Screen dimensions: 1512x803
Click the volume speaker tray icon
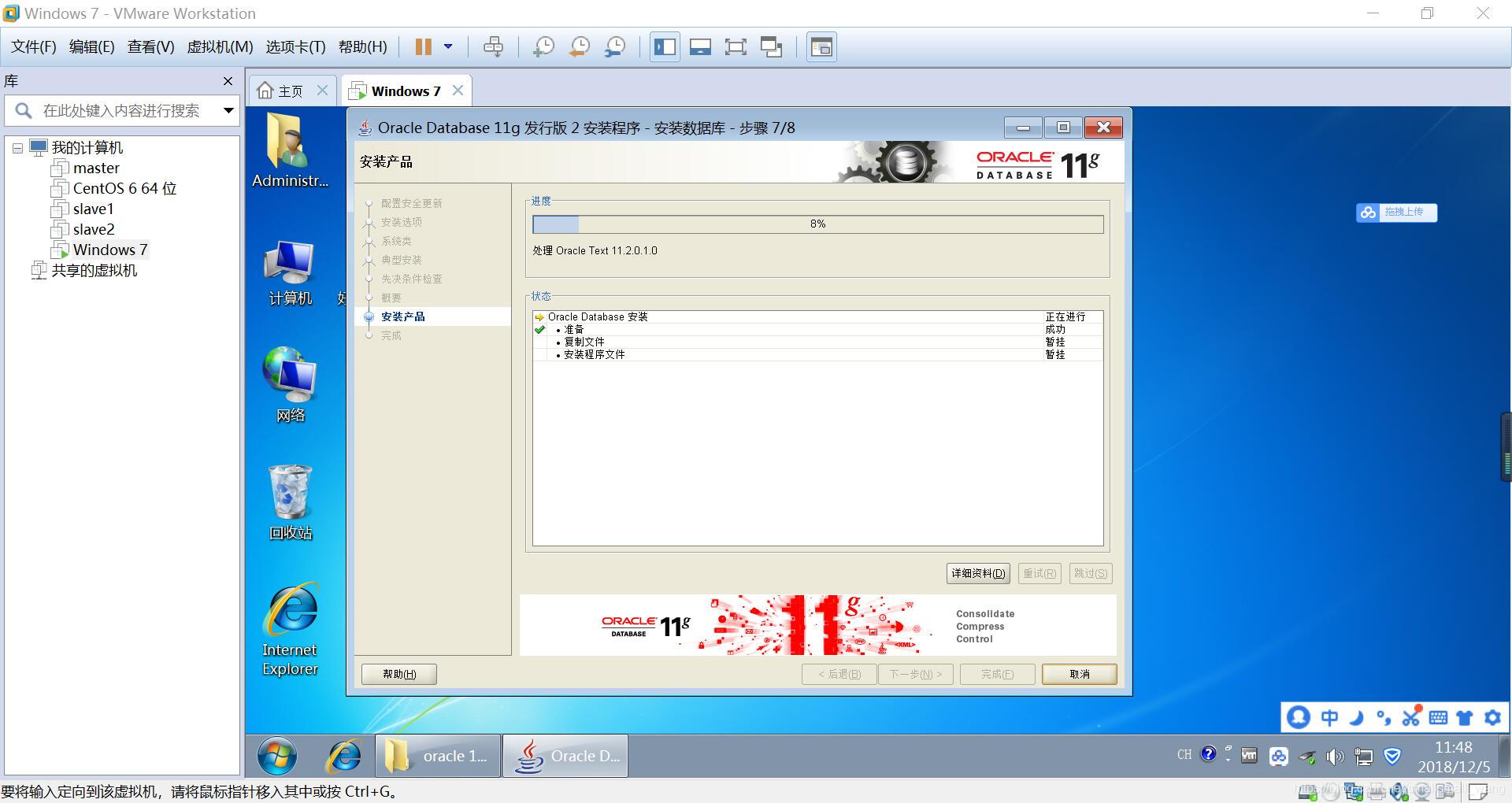(x=1335, y=757)
